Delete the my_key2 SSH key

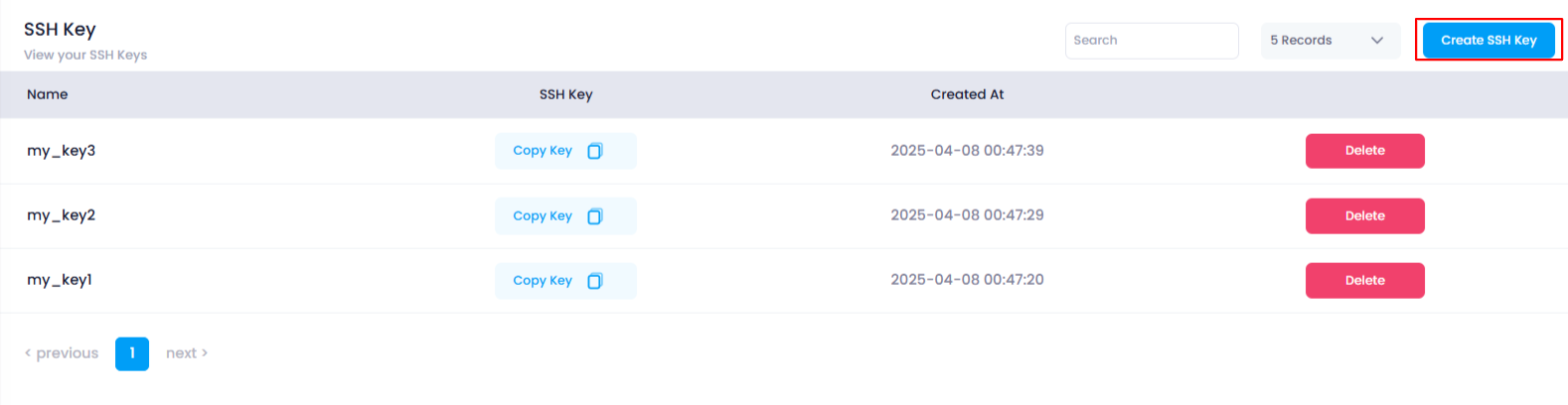tap(1364, 216)
